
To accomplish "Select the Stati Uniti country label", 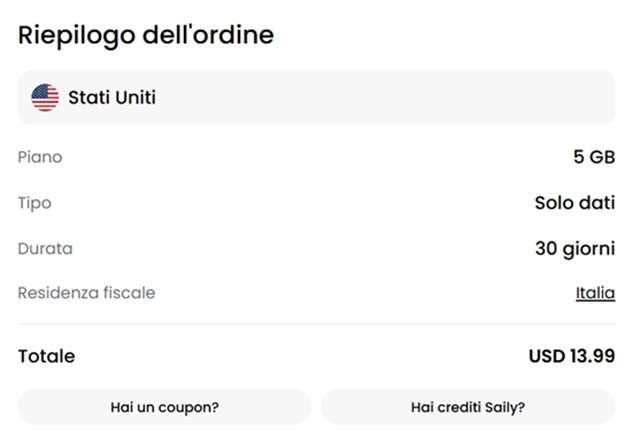I will point(112,97).
